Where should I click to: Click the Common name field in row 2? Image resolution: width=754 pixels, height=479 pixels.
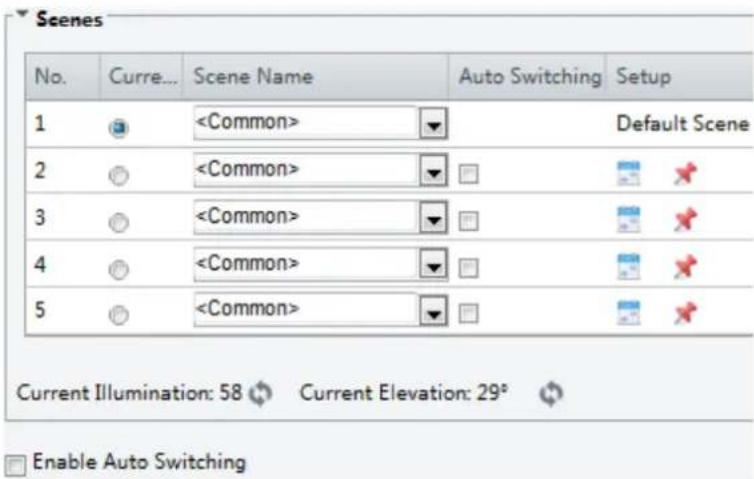click(x=306, y=170)
